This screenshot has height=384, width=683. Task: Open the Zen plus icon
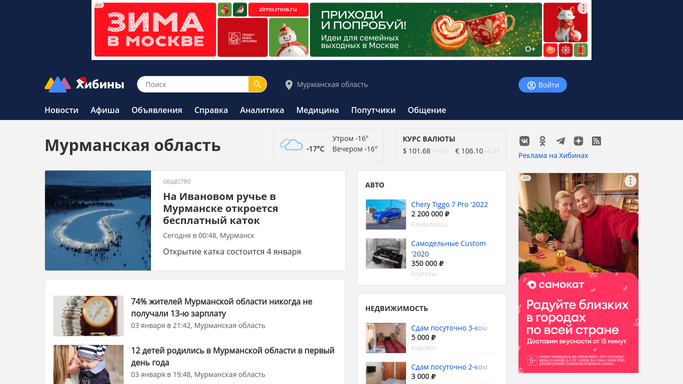(578, 141)
